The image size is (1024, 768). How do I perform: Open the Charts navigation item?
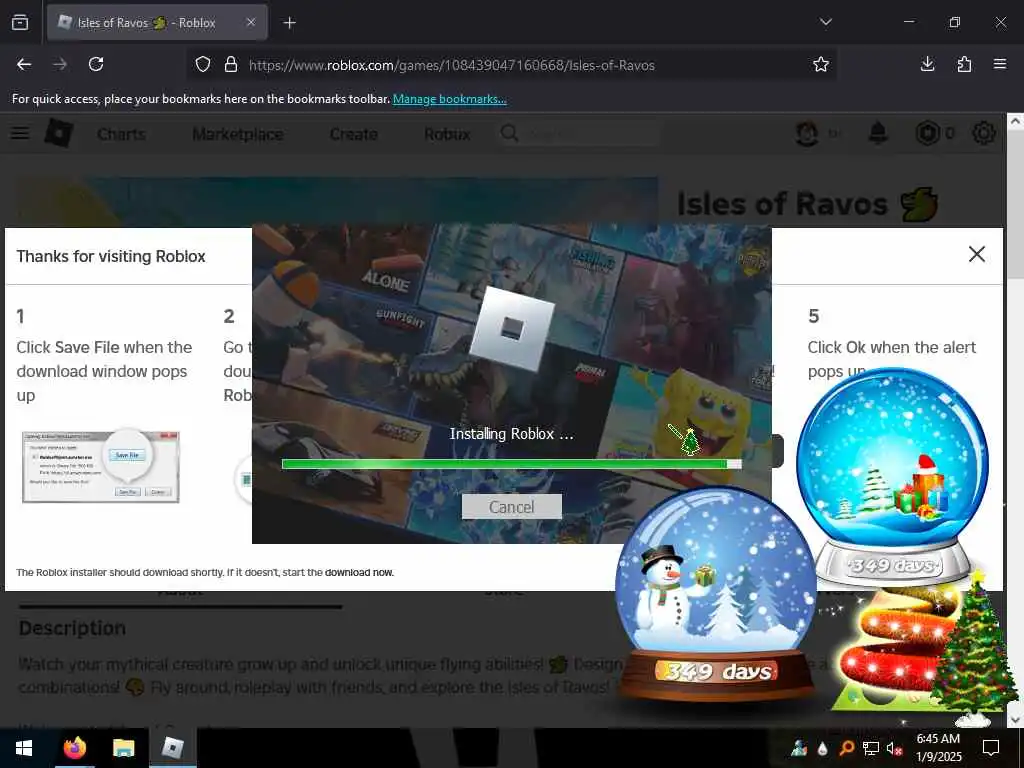click(x=121, y=134)
